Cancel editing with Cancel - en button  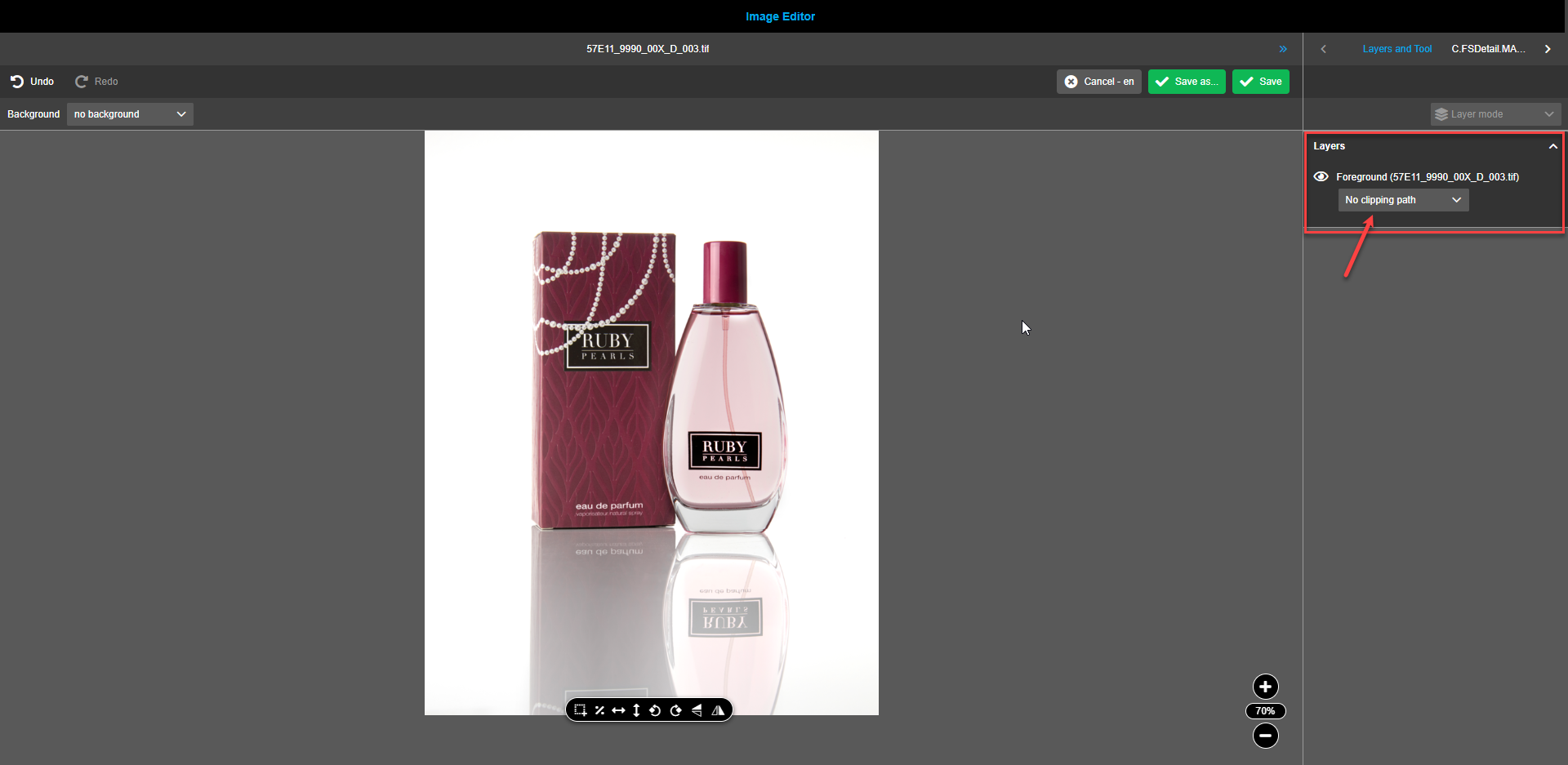point(1098,81)
